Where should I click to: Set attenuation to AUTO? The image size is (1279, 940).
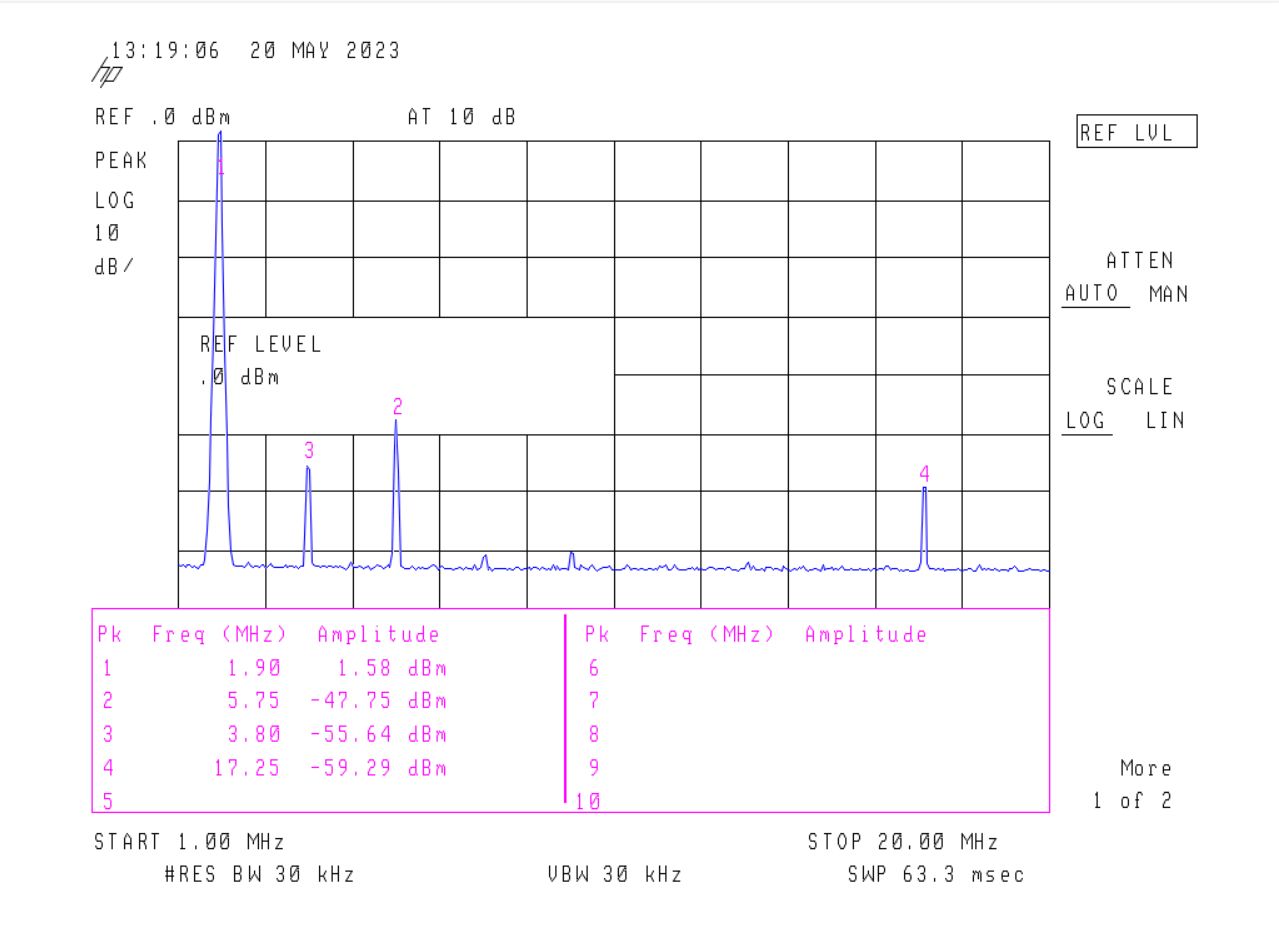(1094, 295)
